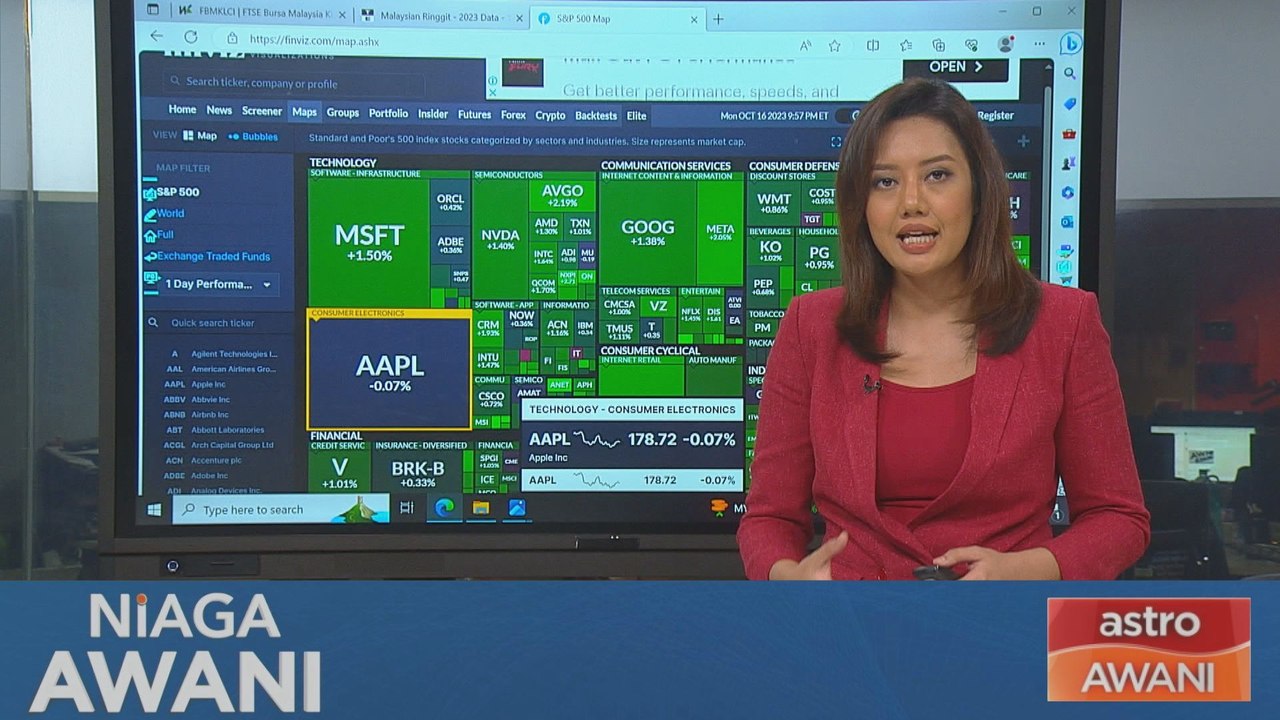Viewport: 1280px width, 720px height.
Task: Click Windows Type here to search box
Action: pyautogui.click(x=280, y=510)
